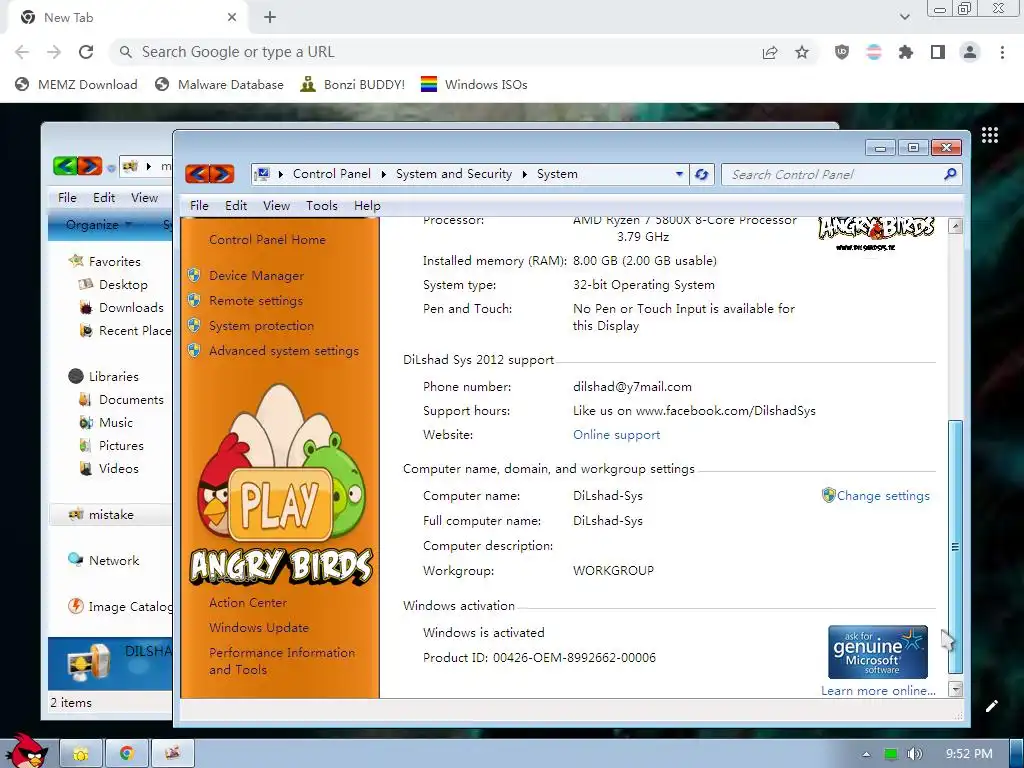Open the uBlock shield extension icon
This screenshot has height=768, width=1024.
click(x=842, y=52)
